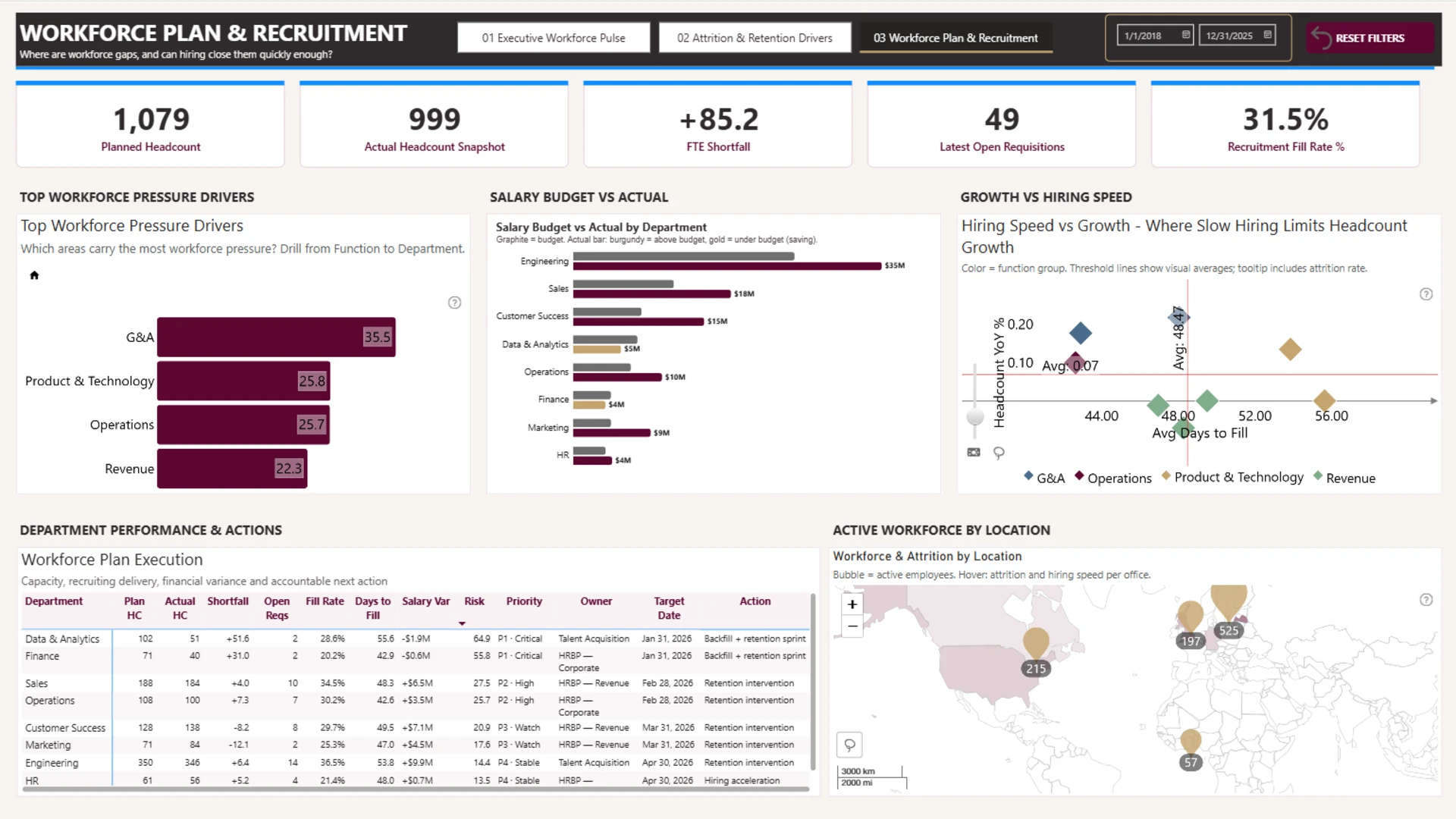The image size is (1456, 819).
Task: Open the end date calendar picker
Action: click(1268, 35)
